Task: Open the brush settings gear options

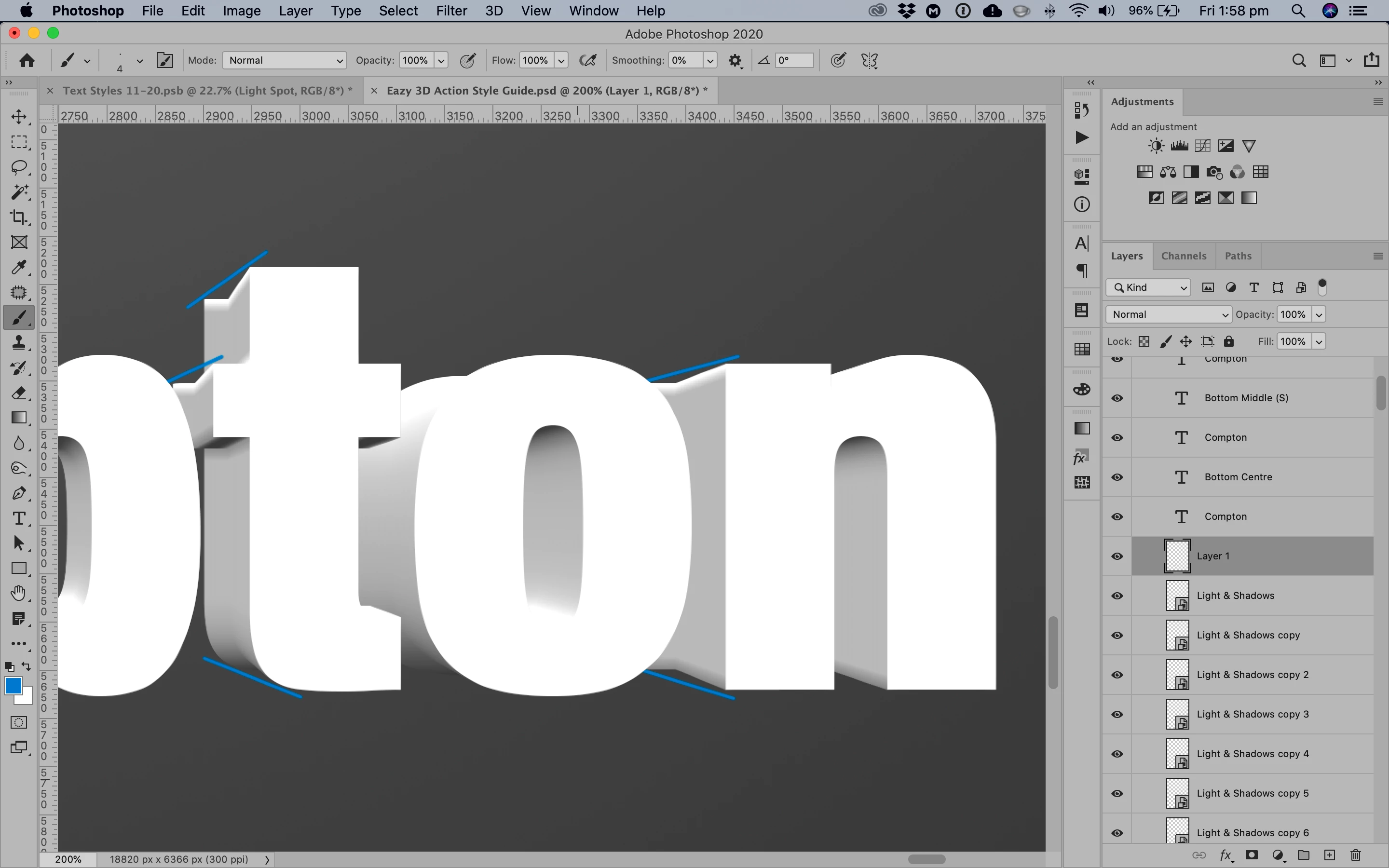Action: pyautogui.click(x=735, y=61)
